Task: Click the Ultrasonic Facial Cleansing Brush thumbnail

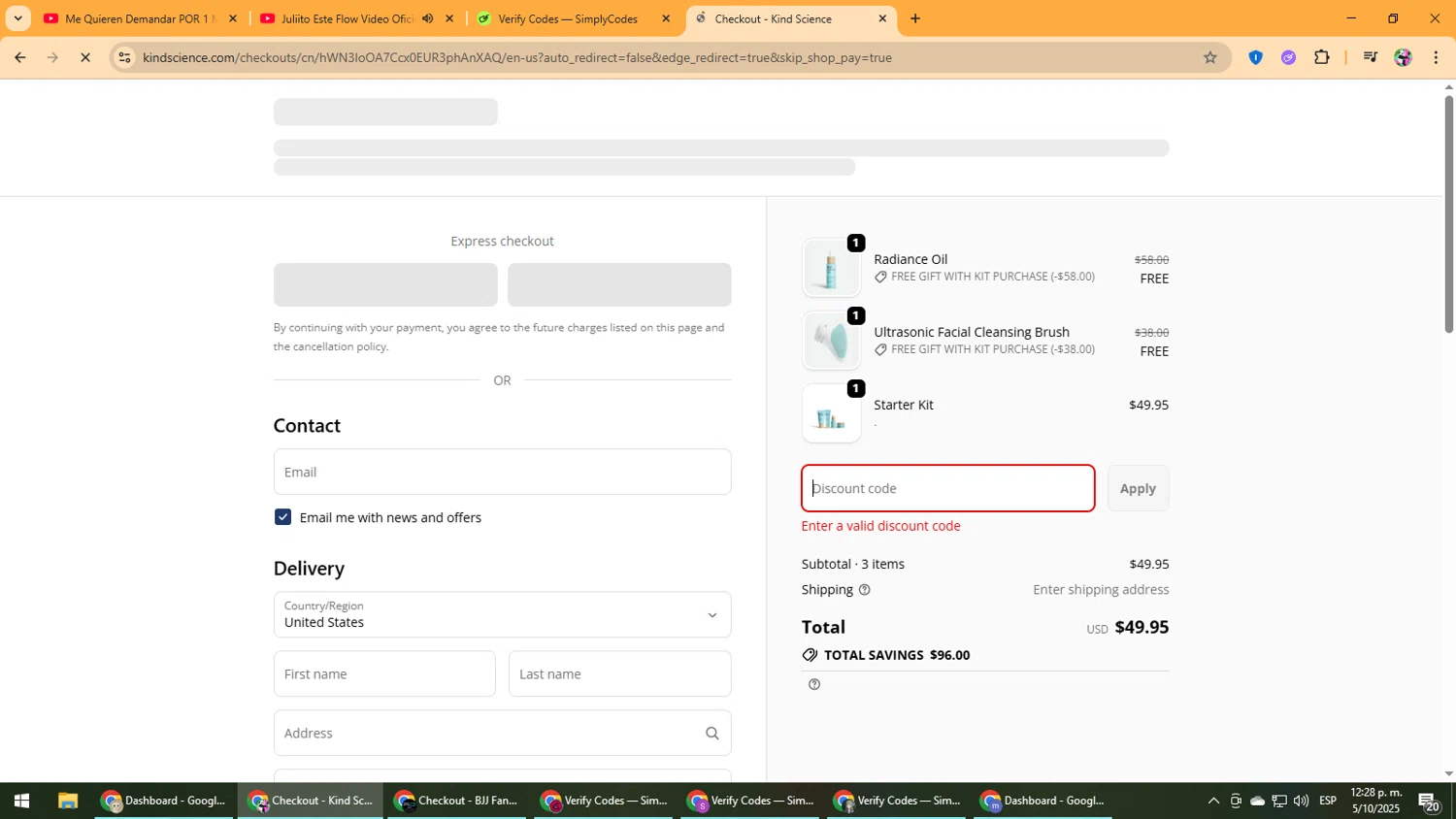Action: click(x=831, y=341)
